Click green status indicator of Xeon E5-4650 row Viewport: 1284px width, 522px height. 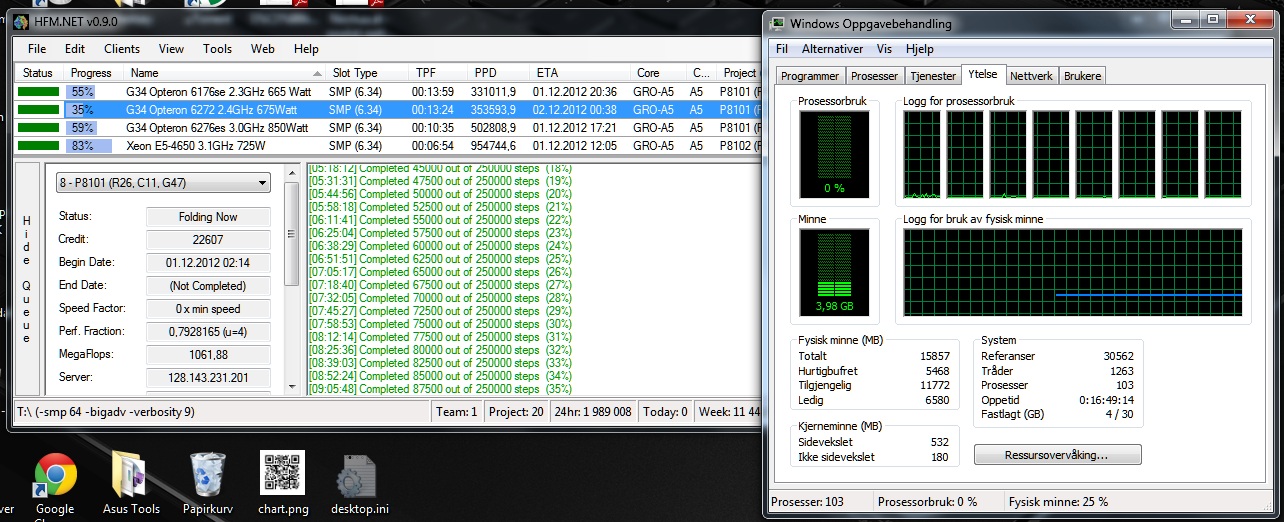coord(39,146)
